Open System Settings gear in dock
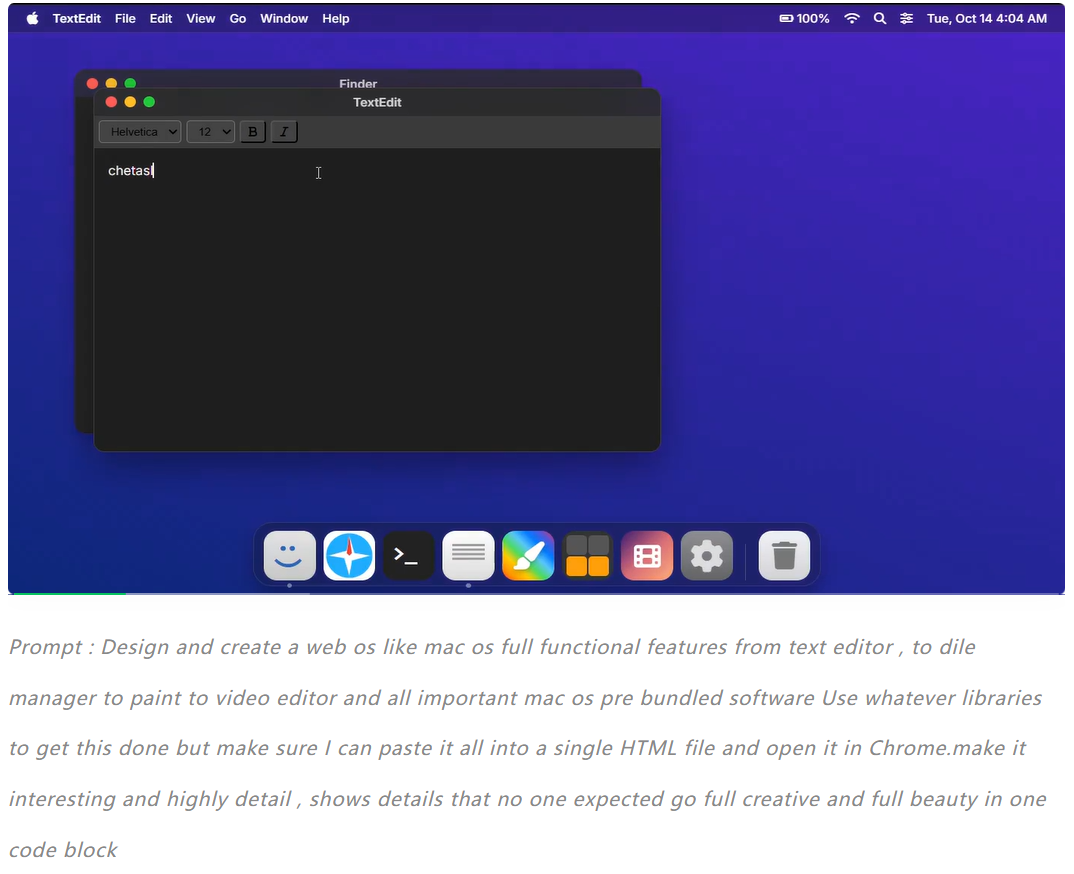 (x=706, y=556)
